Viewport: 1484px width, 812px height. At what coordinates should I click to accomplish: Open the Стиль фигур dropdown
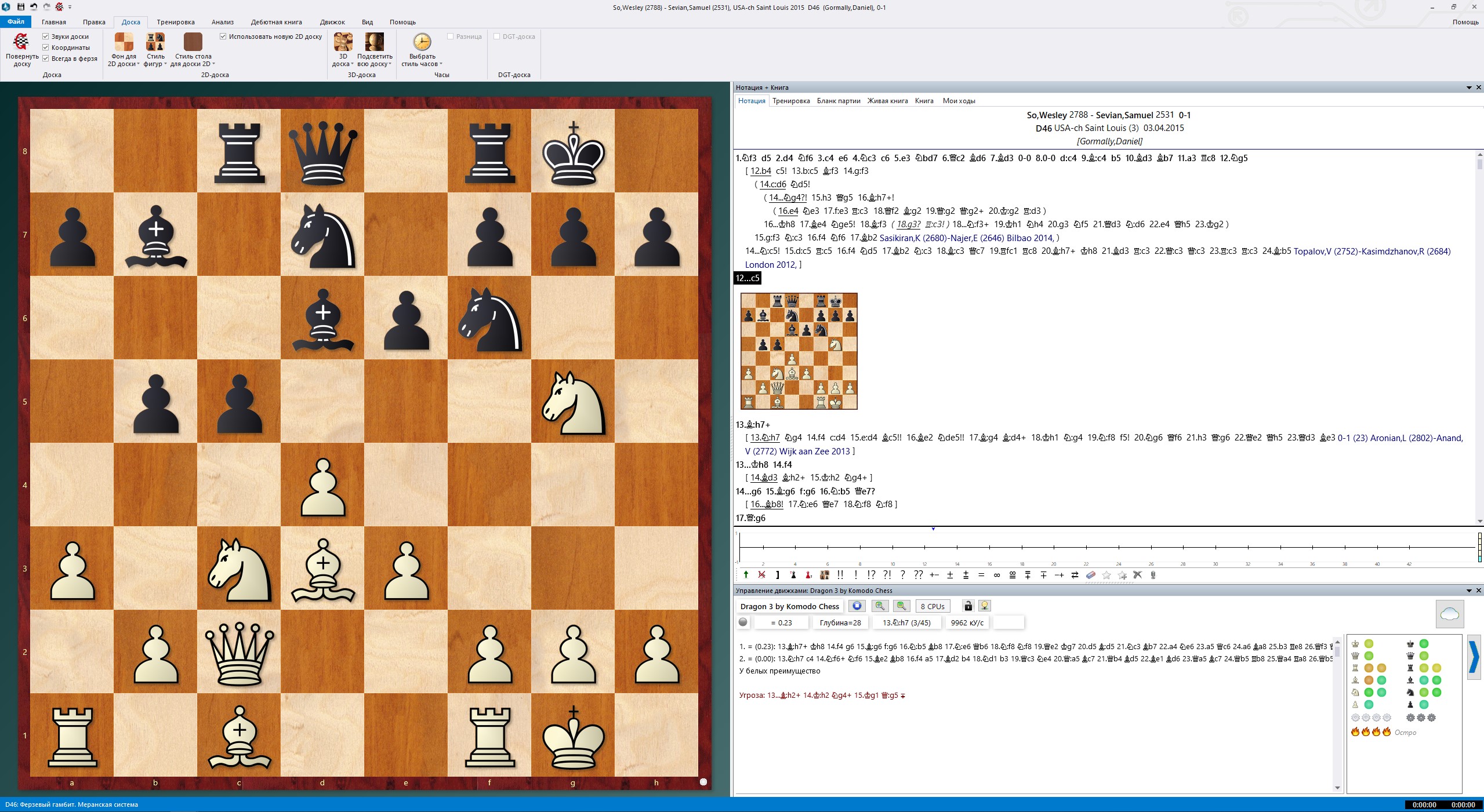point(155,60)
